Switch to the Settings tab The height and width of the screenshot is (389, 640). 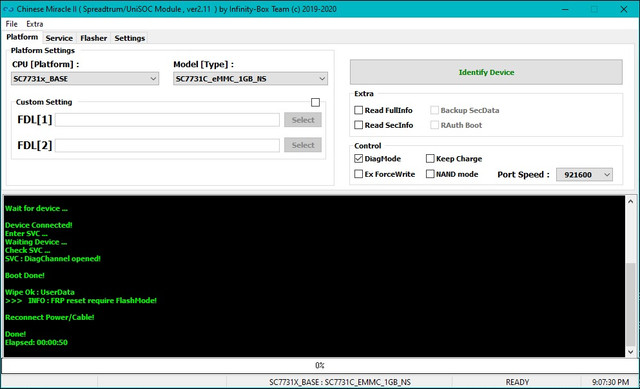[129, 38]
